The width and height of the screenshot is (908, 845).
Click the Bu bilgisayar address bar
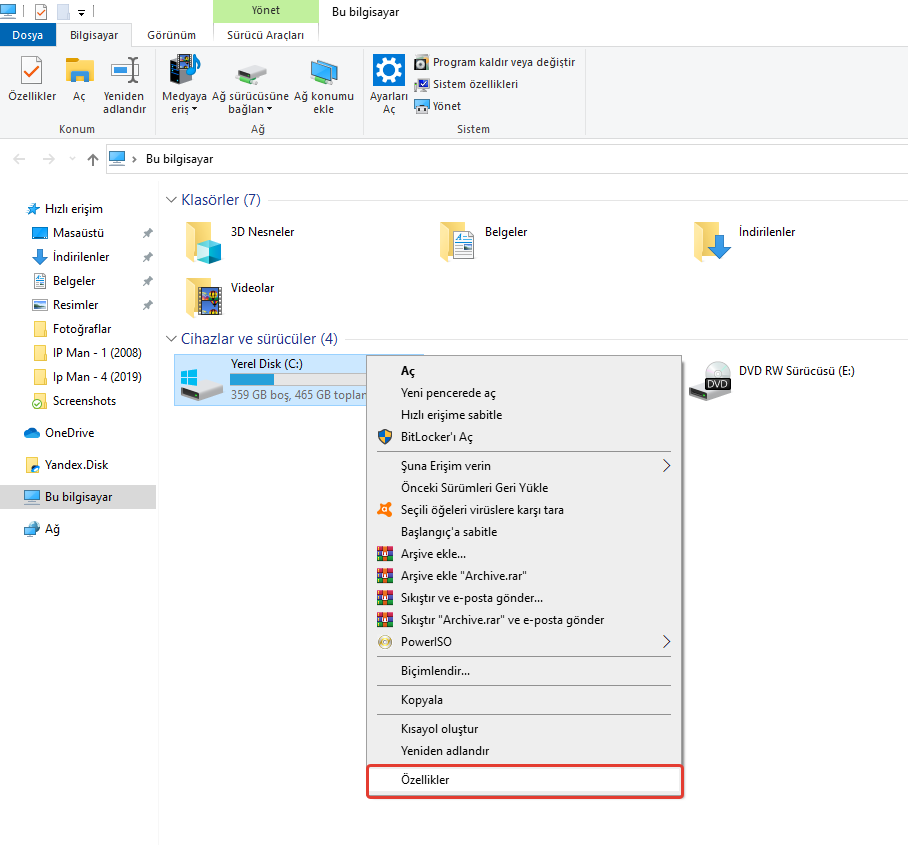(x=500, y=159)
